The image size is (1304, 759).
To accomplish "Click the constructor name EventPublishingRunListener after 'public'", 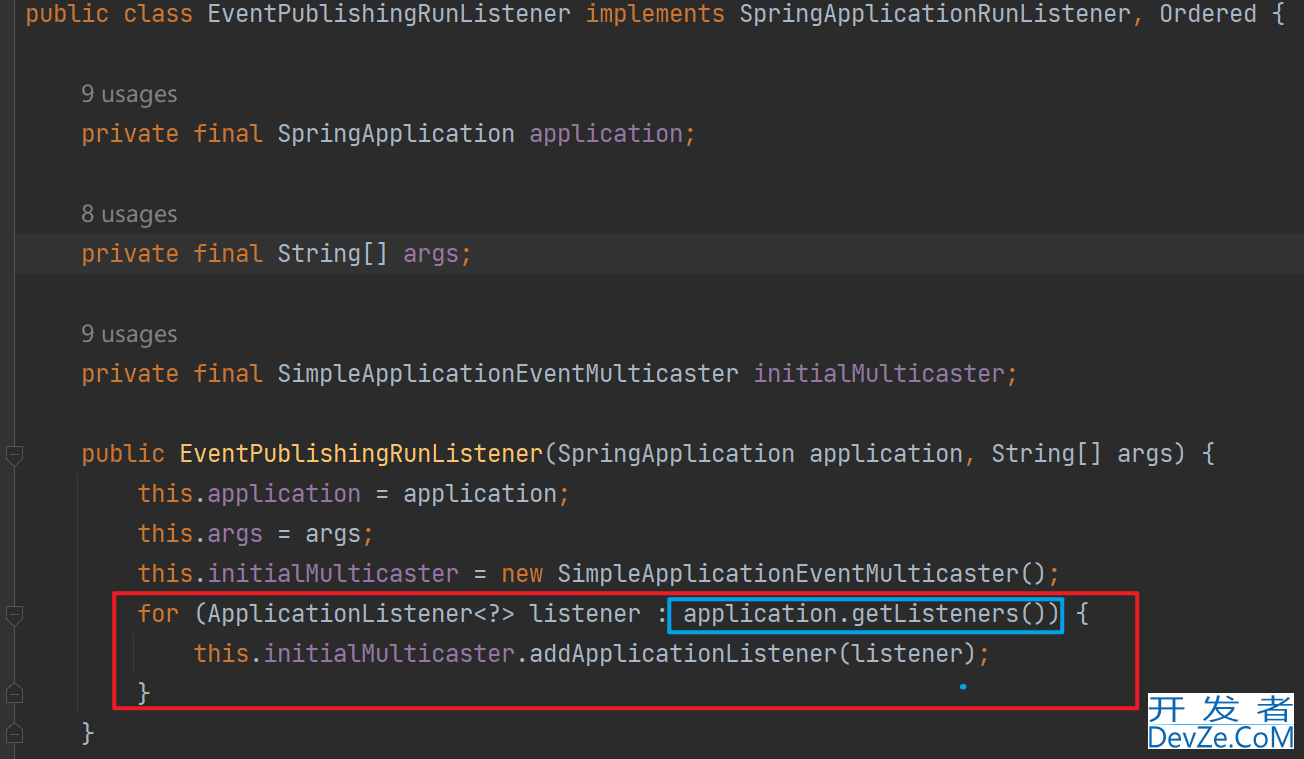I will (x=361, y=454).
